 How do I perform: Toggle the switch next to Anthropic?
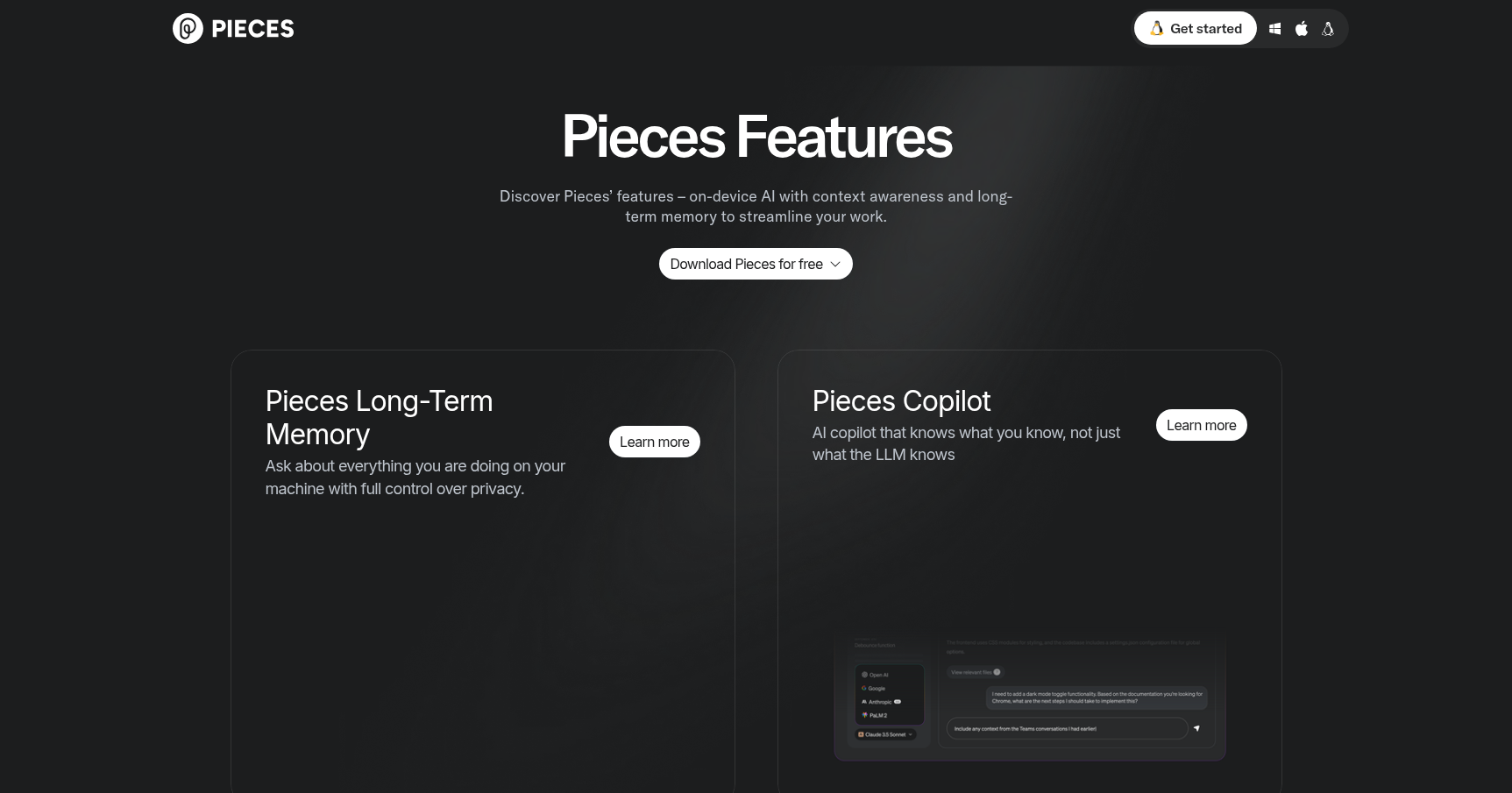coord(898,701)
